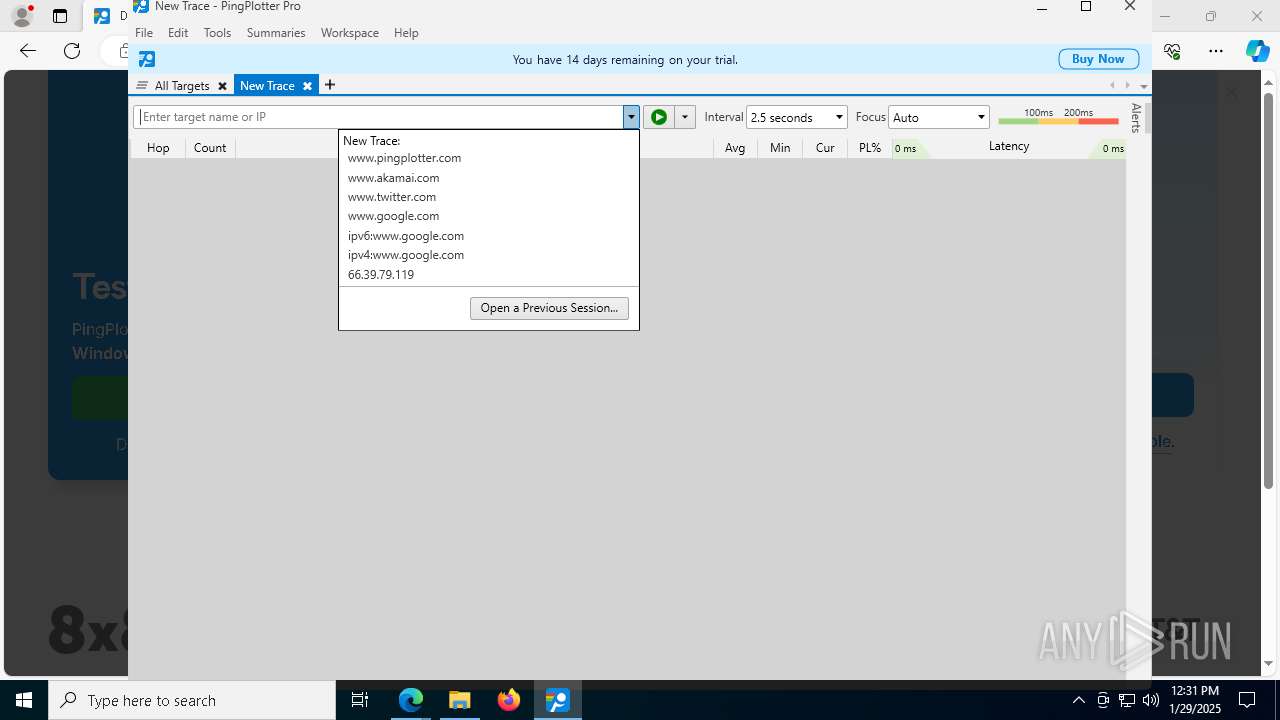This screenshot has width=1280, height=720.
Task: Select www.akamai.com from the list
Action: click(393, 178)
